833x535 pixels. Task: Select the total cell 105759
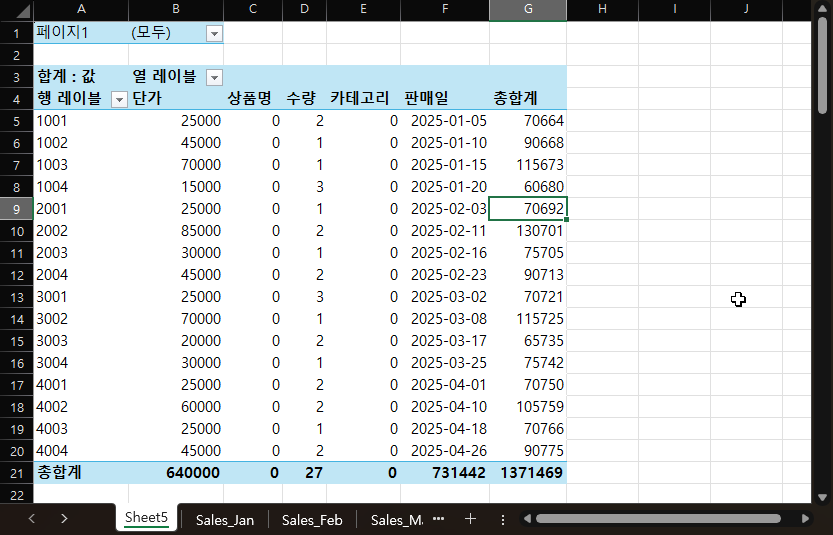528,407
